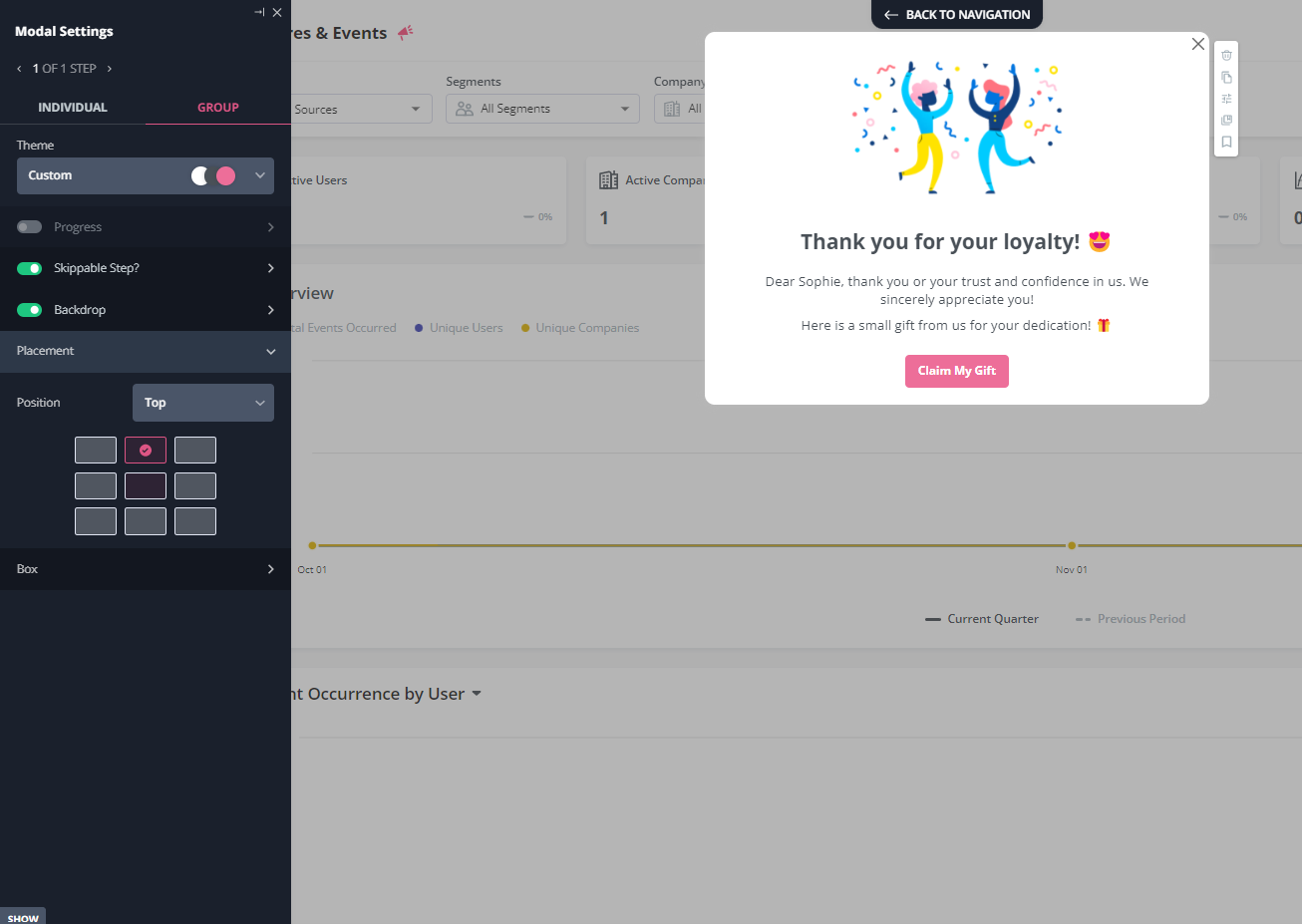Screen dimensions: 1302x924
Task: Click the white theme color swatch
Action: click(x=200, y=175)
